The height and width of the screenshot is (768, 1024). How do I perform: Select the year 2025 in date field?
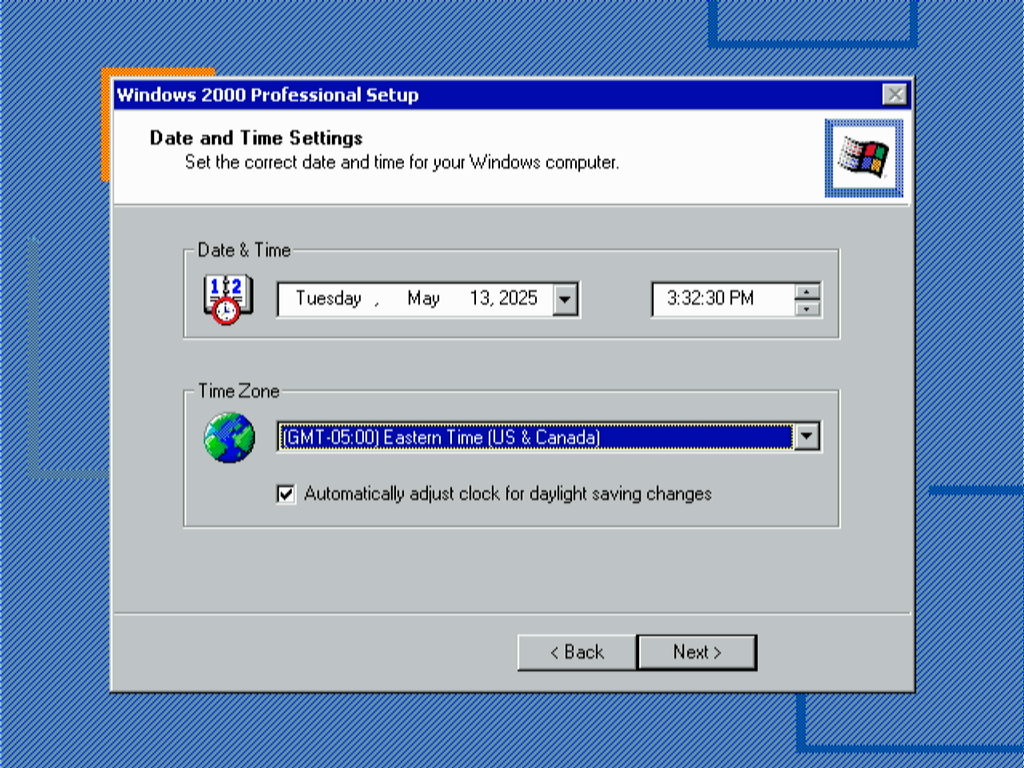coord(519,298)
